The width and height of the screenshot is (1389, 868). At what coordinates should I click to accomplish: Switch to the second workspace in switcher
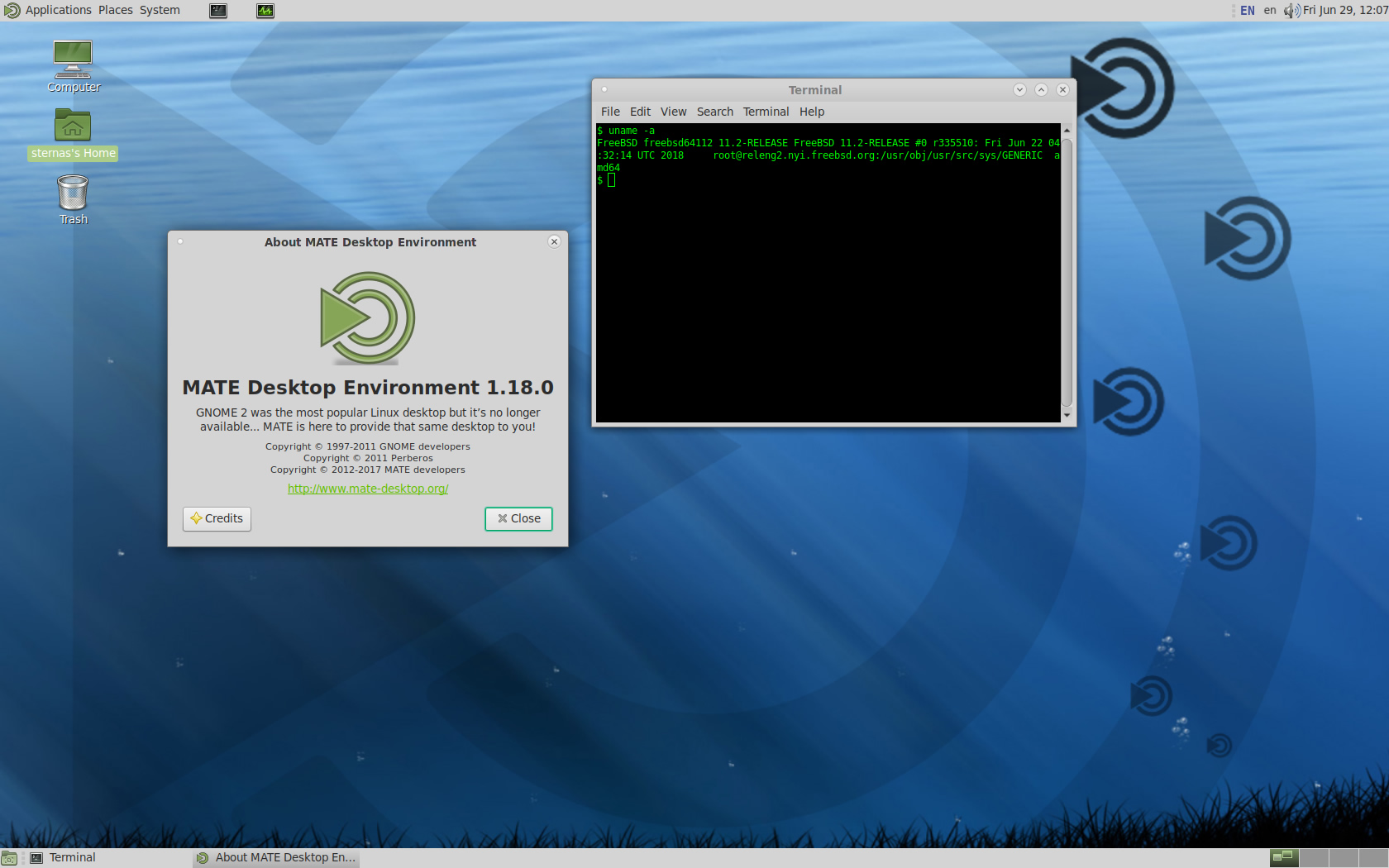click(1314, 858)
